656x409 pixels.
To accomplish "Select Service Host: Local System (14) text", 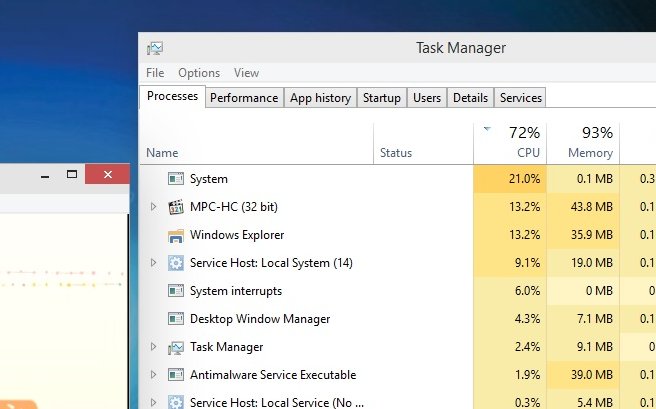I will (271, 263).
